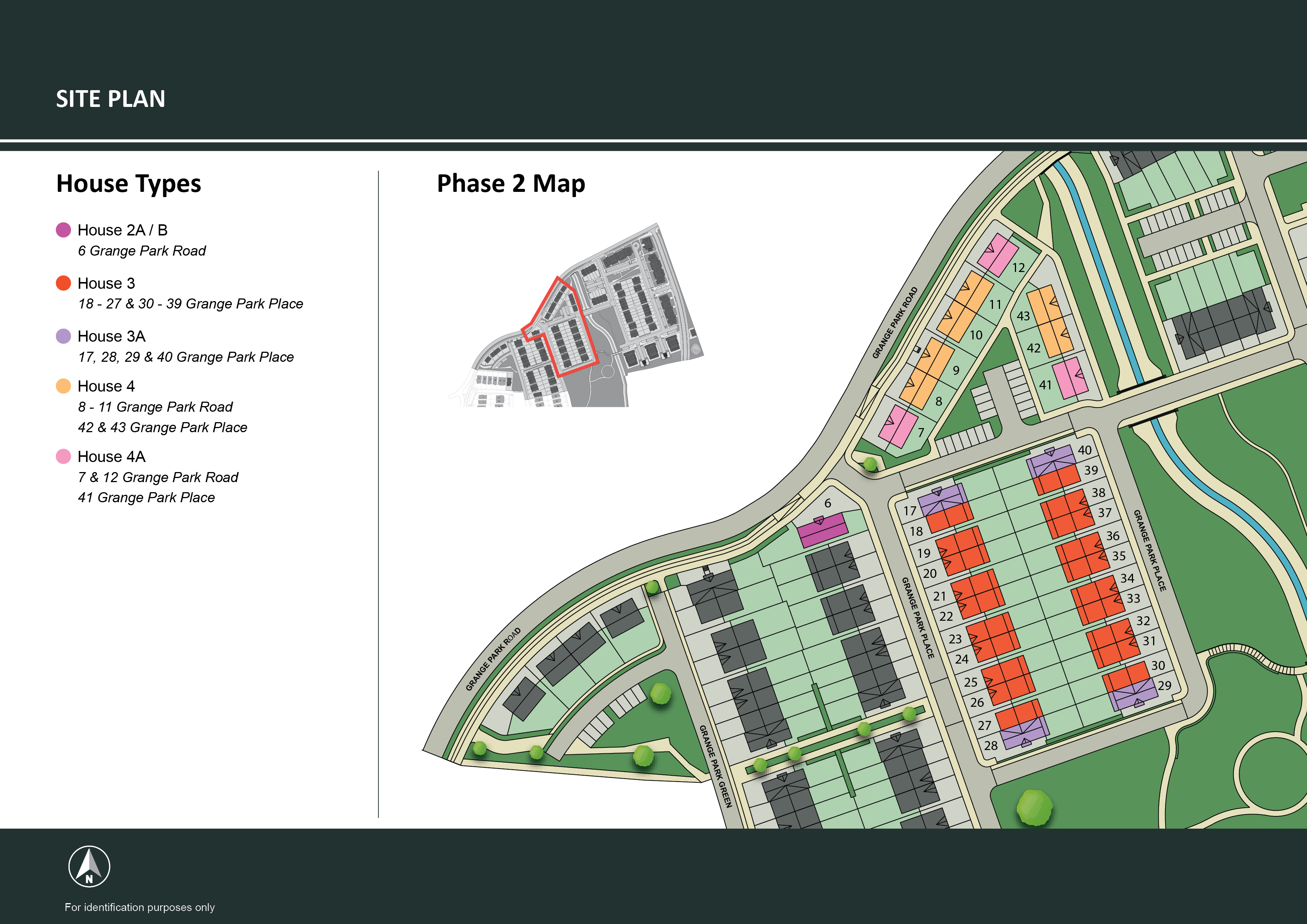Screen dimensions: 1307x924
Task: Click plot number 11 on map
Action: [995, 304]
